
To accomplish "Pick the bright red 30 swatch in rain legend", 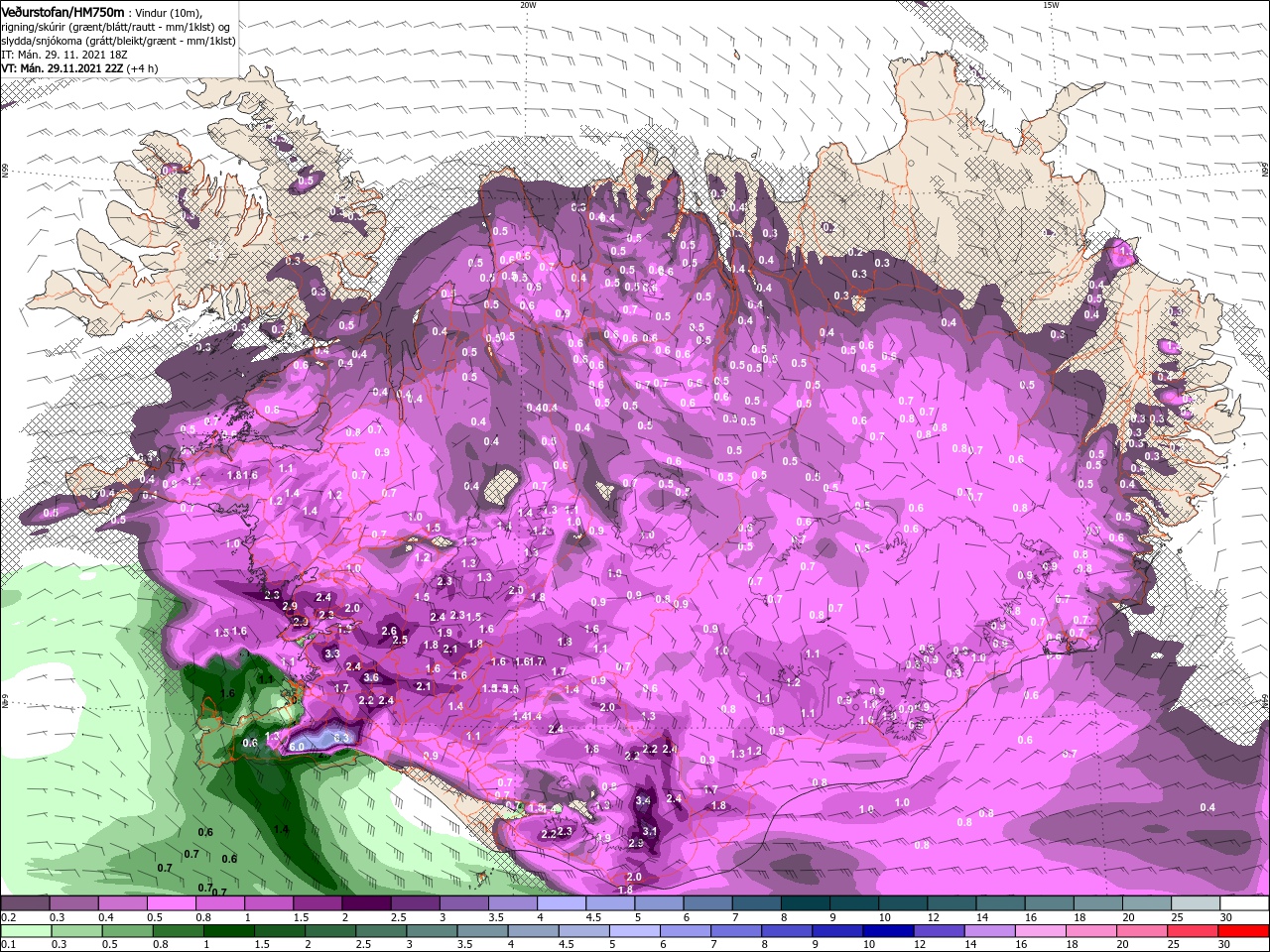I will pos(1245,931).
